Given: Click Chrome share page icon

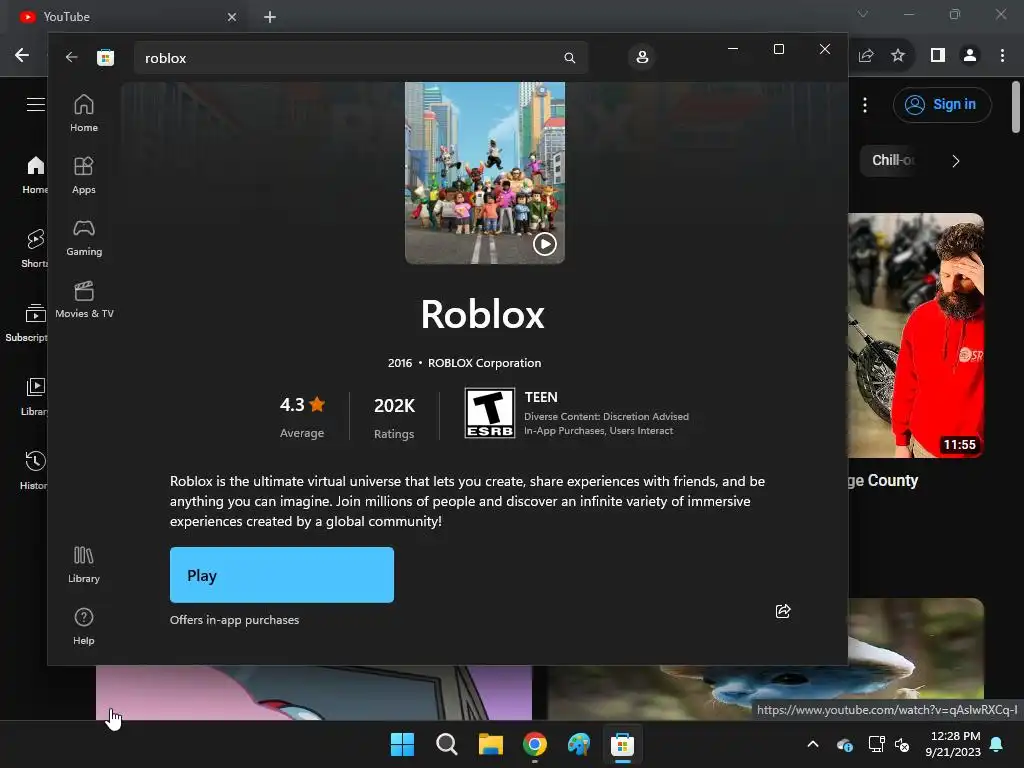Looking at the screenshot, I should [x=866, y=56].
